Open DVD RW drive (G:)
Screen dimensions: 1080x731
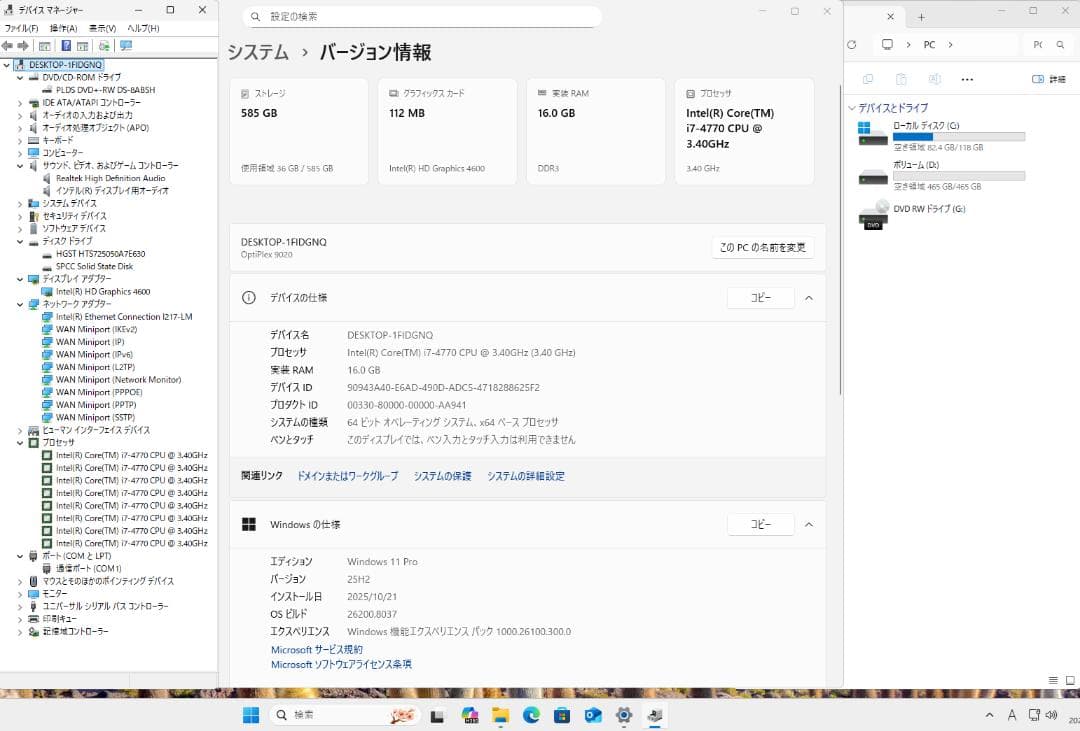(x=913, y=214)
